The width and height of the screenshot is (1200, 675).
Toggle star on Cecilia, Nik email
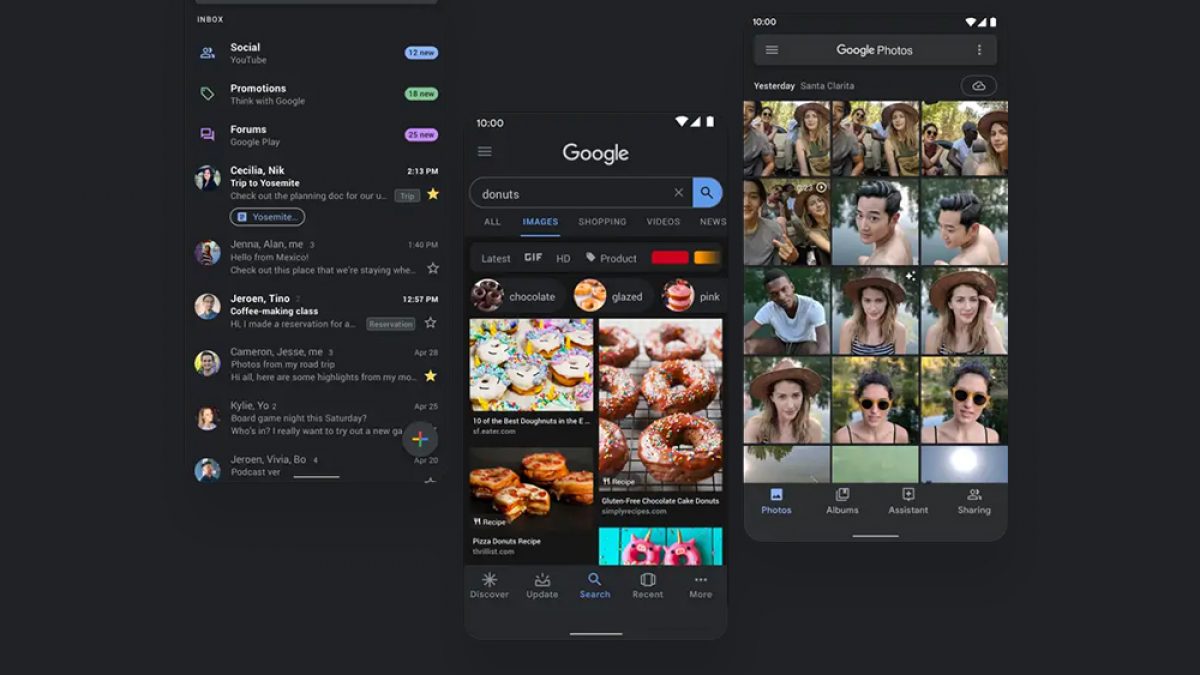click(x=433, y=194)
